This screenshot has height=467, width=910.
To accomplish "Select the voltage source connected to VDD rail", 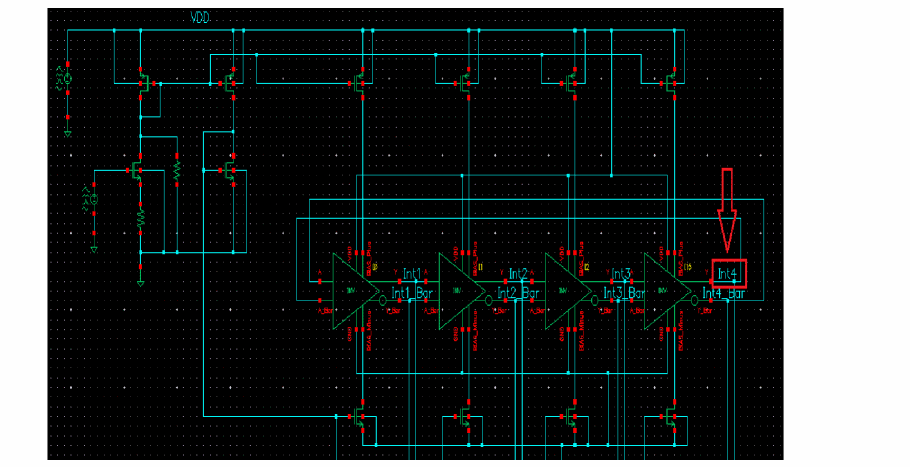I will pos(67,79).
